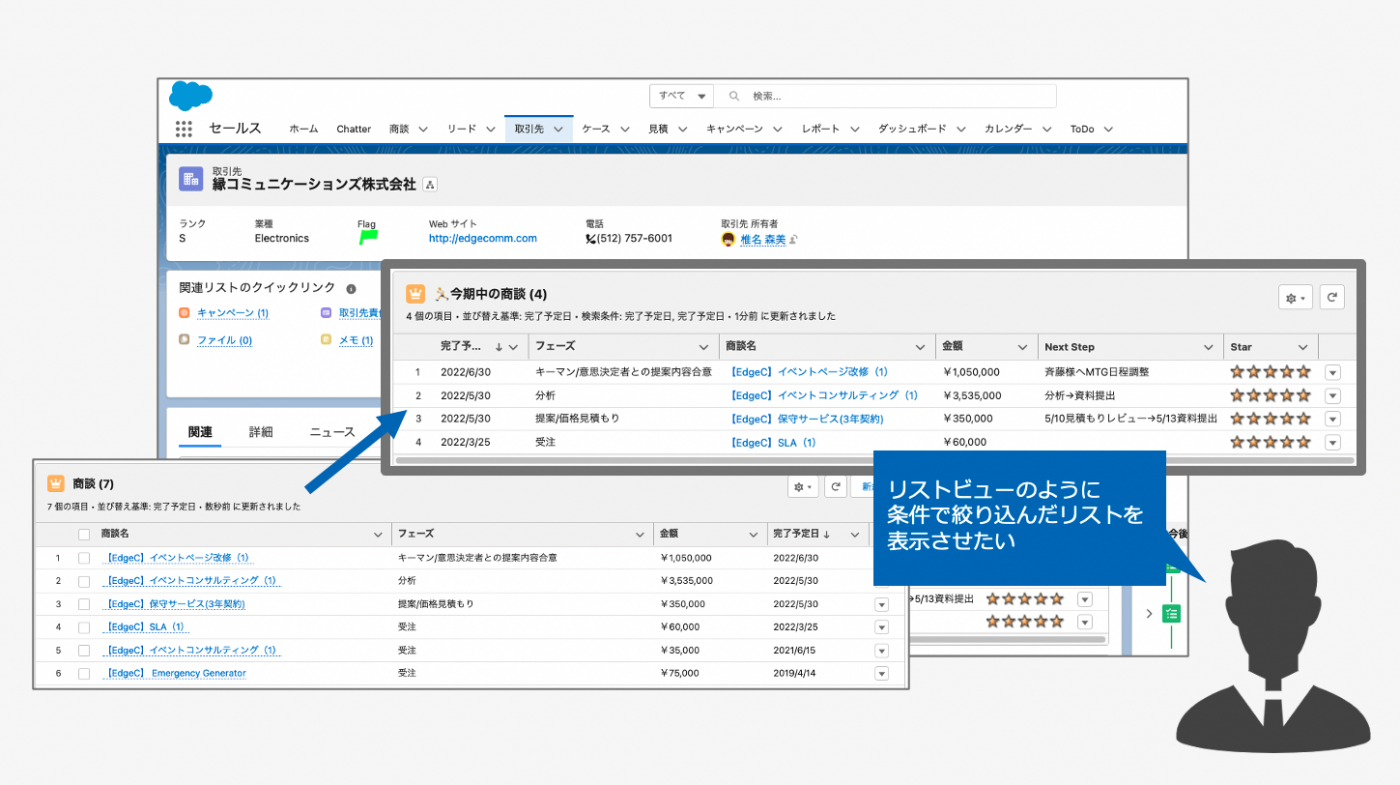Check the Emergency Generator row
This screenshot has width=1400, height=785.
pos(84,673)
